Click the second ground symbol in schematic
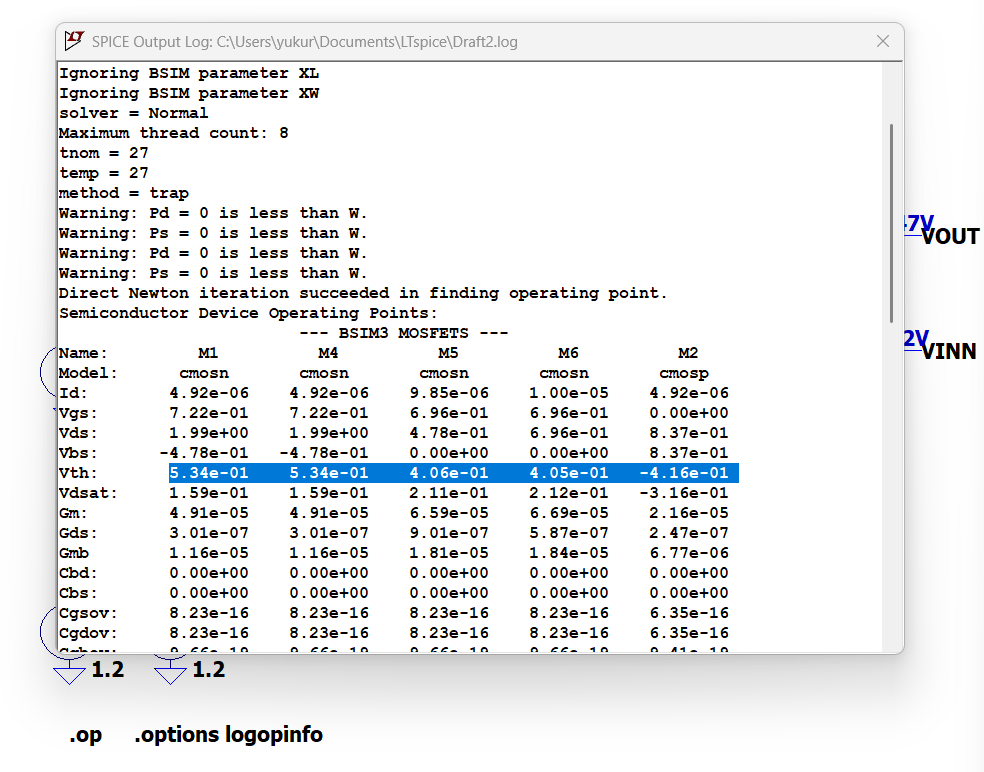 click(x=170, y=675)
